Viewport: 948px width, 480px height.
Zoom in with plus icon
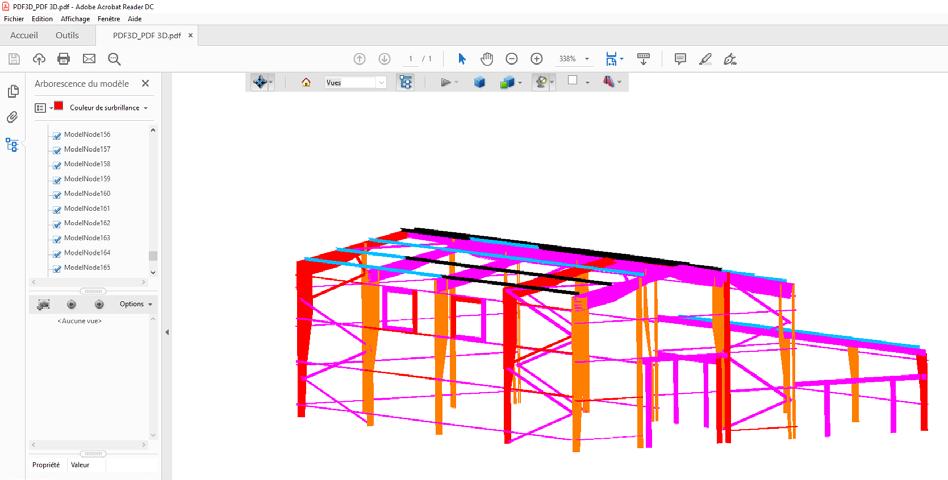click(x=536, y=59)
